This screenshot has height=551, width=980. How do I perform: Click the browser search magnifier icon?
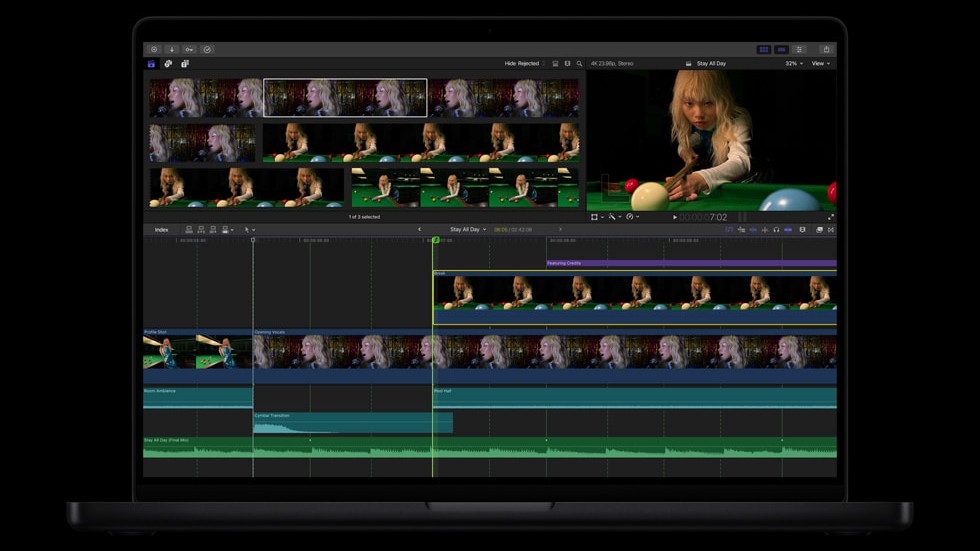coord(579,64)
